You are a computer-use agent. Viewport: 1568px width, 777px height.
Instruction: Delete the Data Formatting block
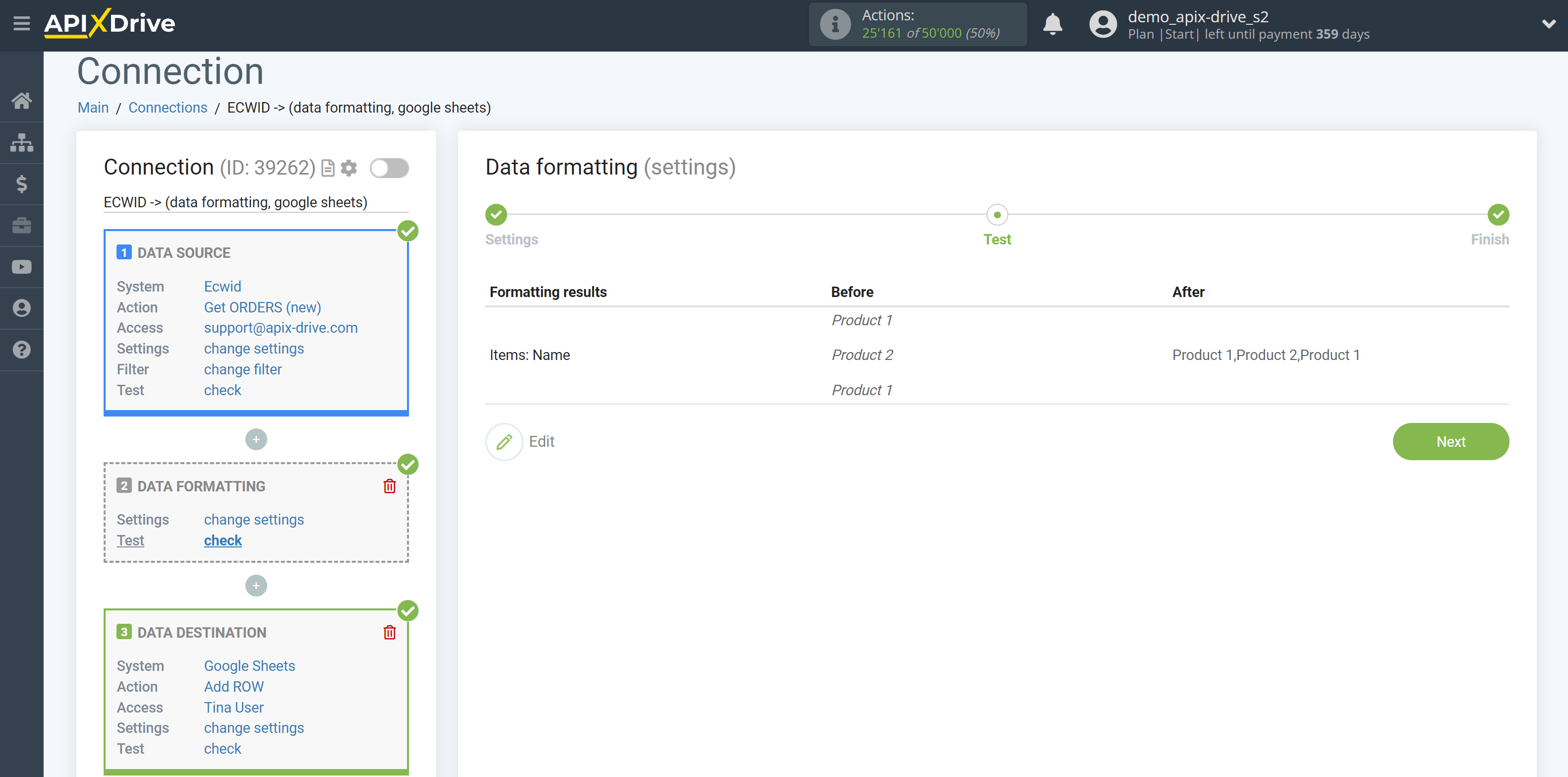pos(390,486)
